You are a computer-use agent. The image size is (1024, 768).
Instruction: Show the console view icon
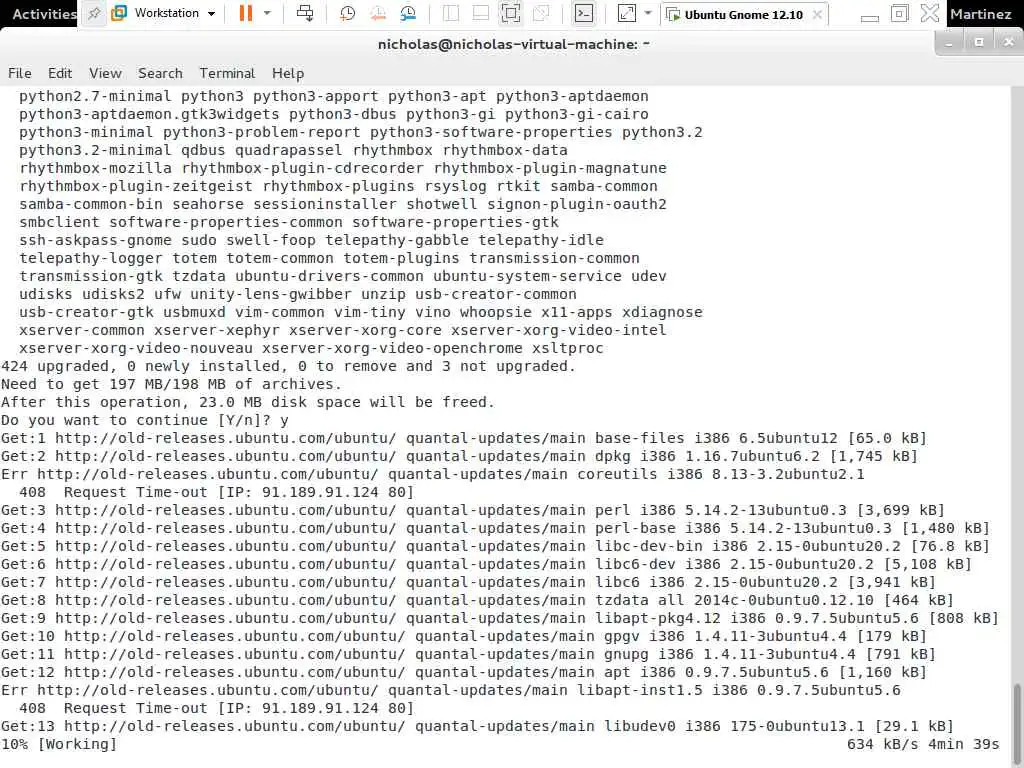(x=584, y=13)
